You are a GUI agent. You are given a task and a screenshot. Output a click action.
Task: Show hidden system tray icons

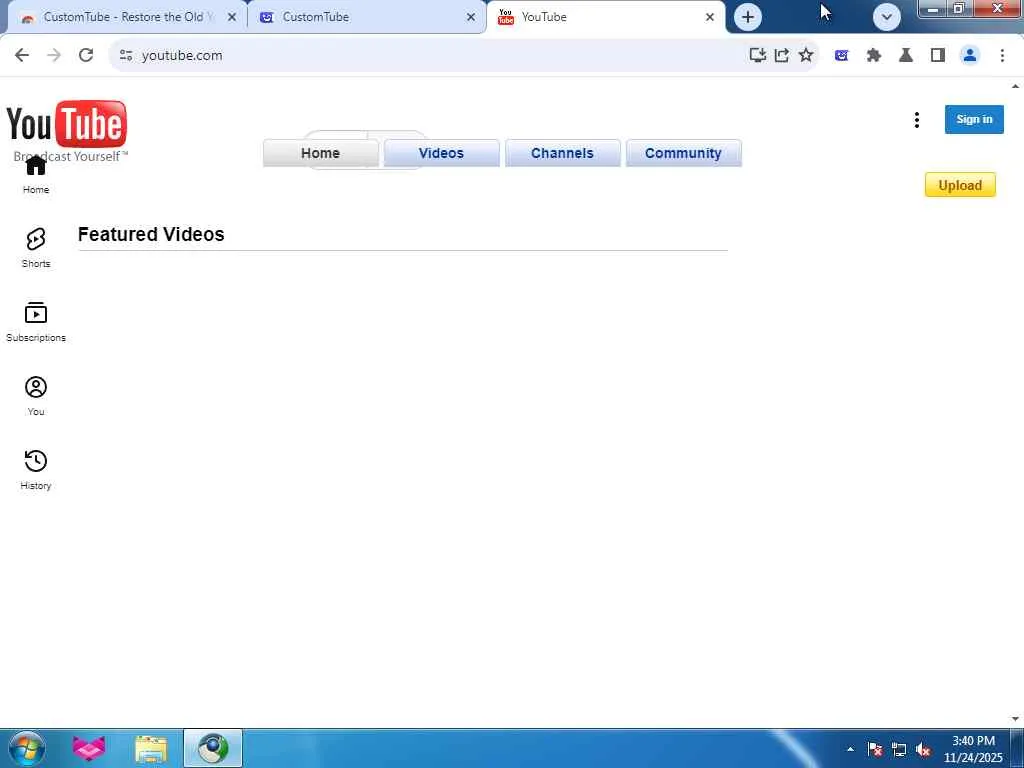[x=850, y=749]
